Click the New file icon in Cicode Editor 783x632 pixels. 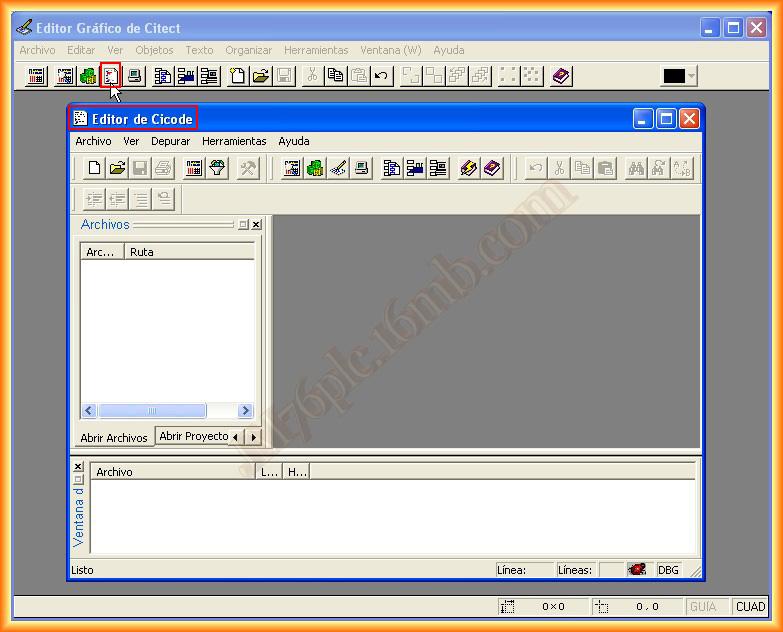(x=94, y=168)
